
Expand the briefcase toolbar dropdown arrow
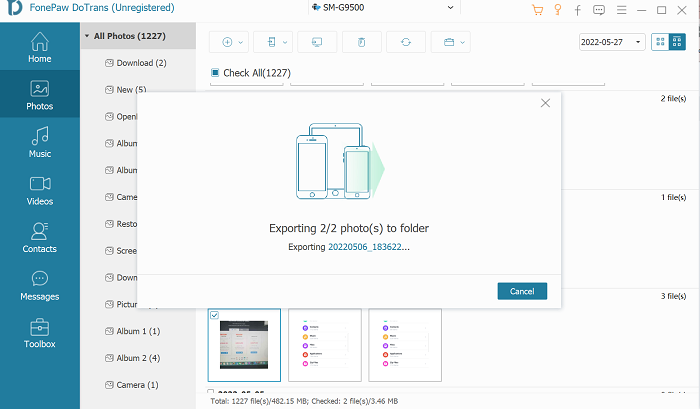point(462,42)
